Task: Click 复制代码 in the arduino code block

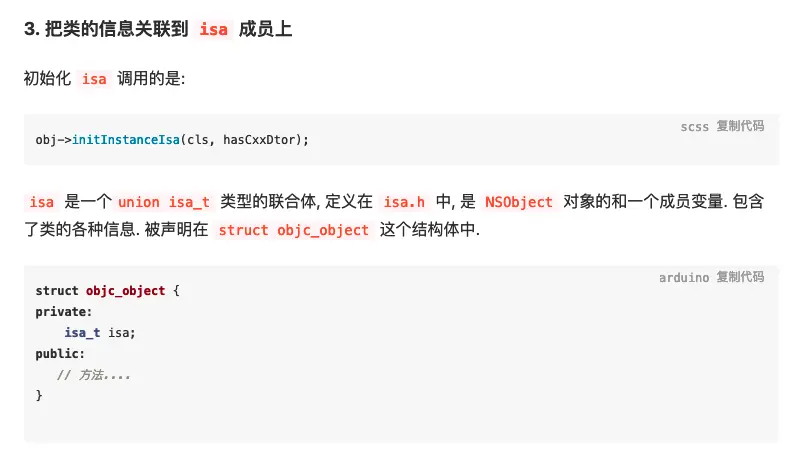Action: tap(740, 277)
